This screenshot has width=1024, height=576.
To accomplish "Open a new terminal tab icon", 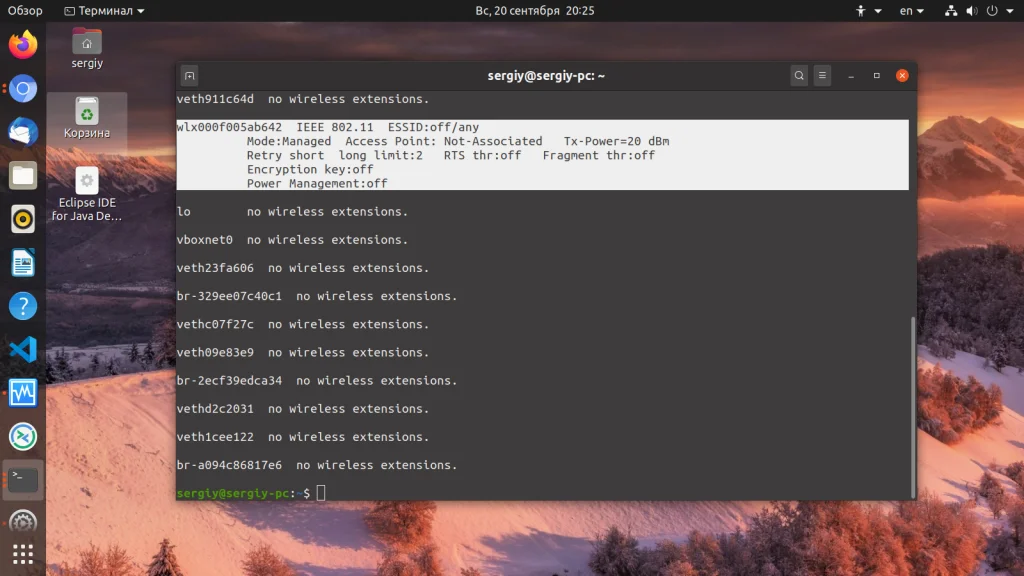I will [x=189, y=76].
